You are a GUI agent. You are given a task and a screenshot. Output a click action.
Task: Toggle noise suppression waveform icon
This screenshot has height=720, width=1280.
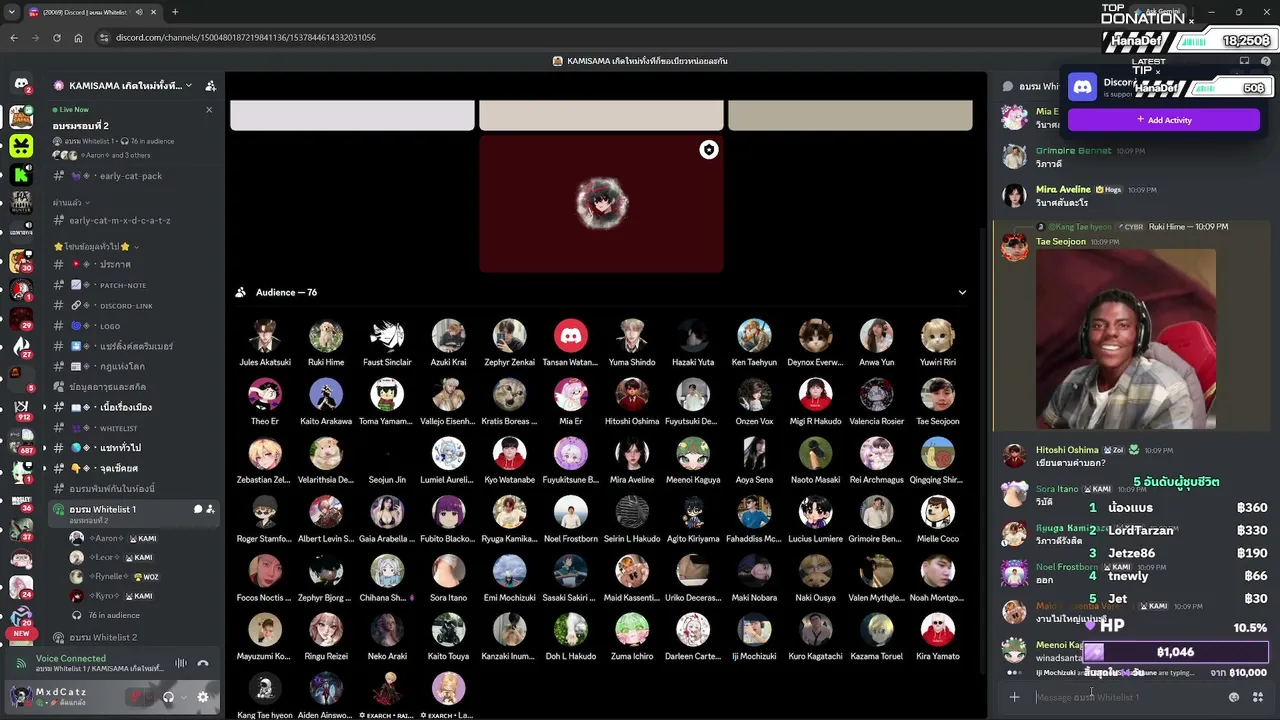pos(181,663)
